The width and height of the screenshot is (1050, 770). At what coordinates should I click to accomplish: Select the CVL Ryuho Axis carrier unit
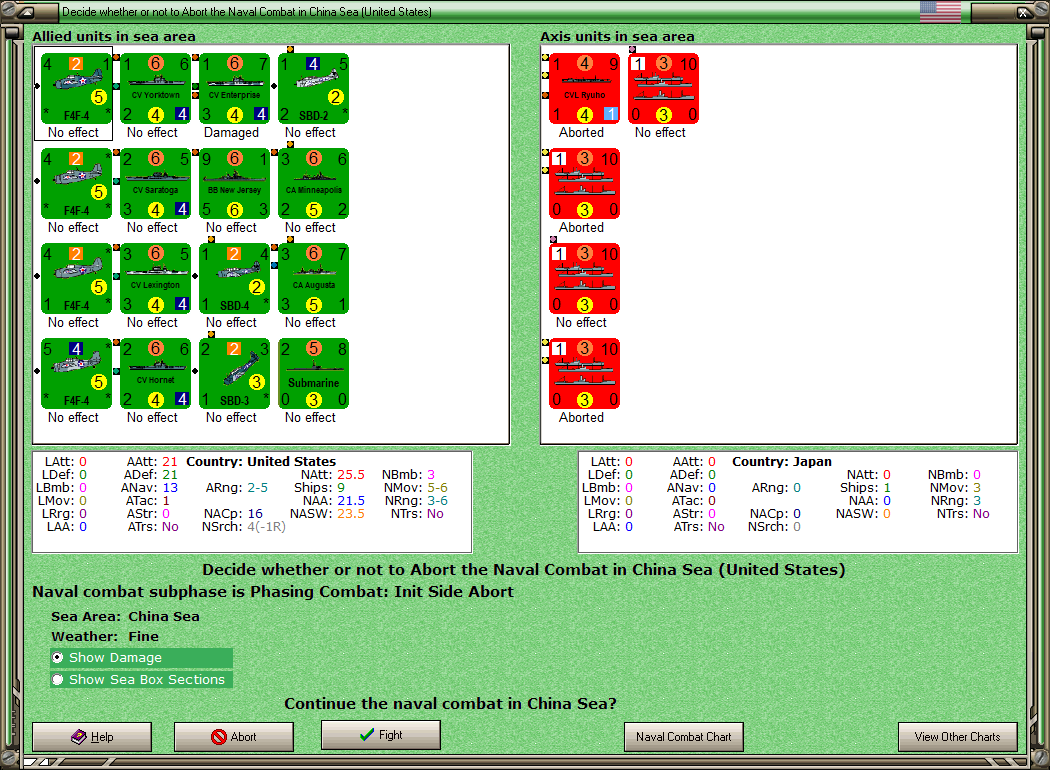pos(585,88)
